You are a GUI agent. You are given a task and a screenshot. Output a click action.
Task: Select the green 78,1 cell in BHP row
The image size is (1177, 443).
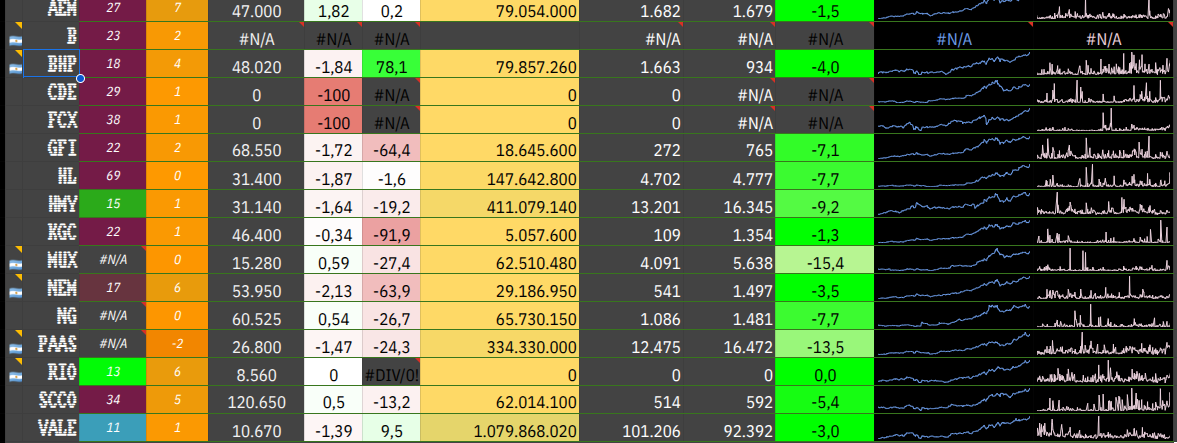coord(391,66)
